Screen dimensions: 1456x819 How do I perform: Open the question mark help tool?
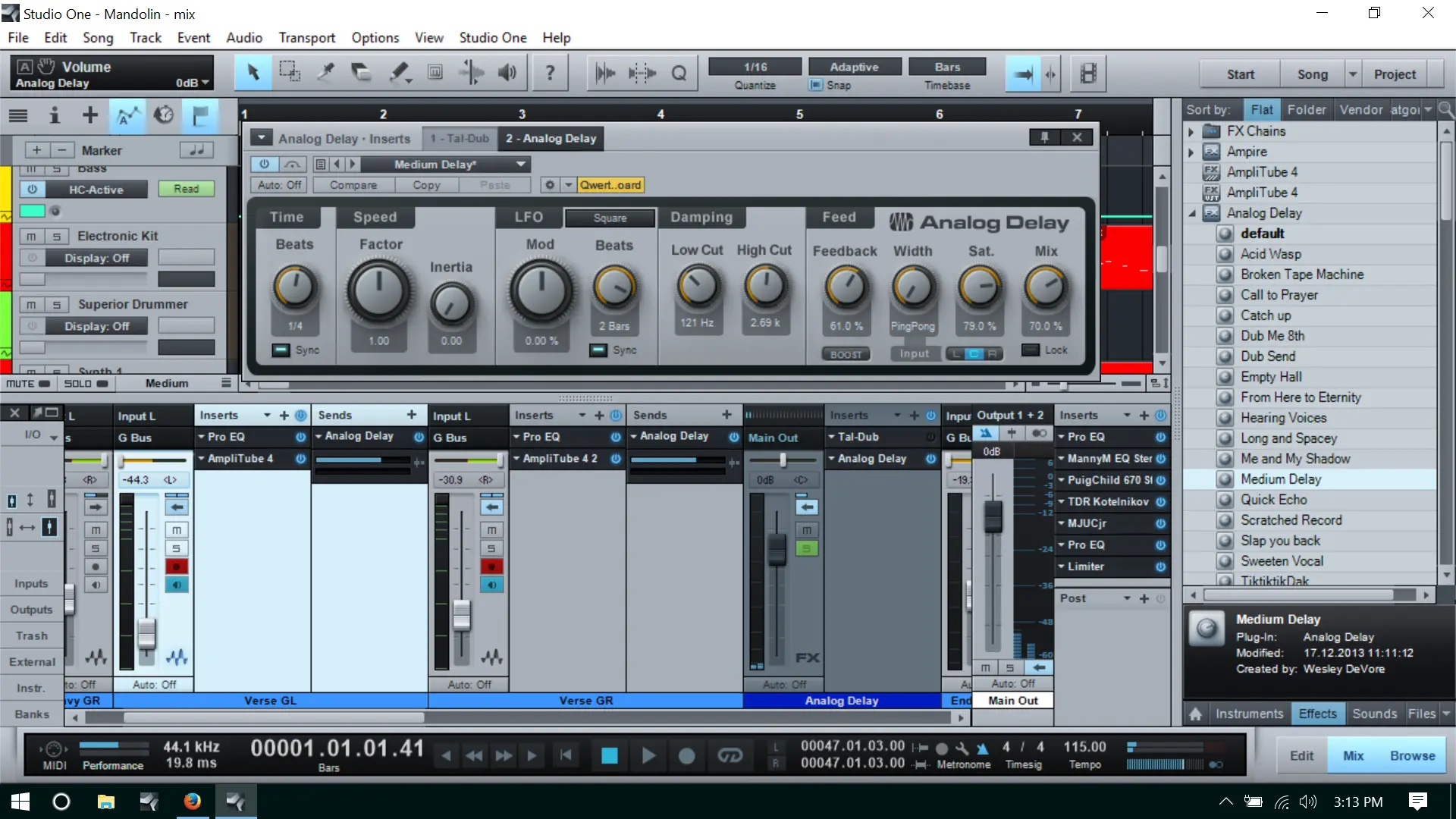550,74
